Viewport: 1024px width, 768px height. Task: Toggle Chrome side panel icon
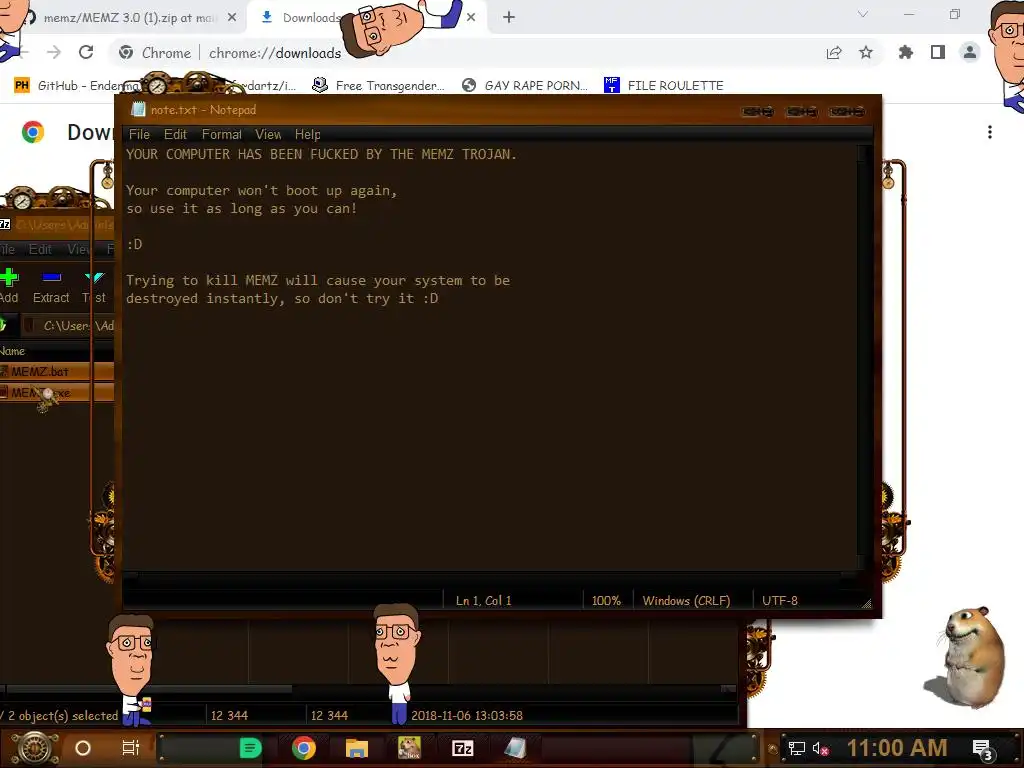pyautogui.click(x=938, y=52)
